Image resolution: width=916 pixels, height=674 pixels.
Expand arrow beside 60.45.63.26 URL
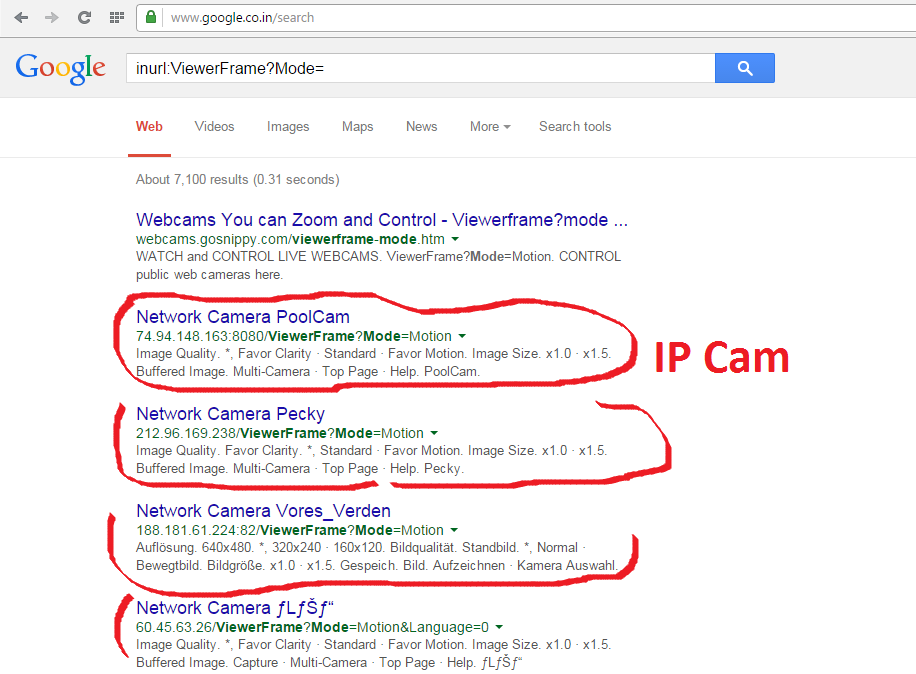pyautogui.click(x=499, y=627)
